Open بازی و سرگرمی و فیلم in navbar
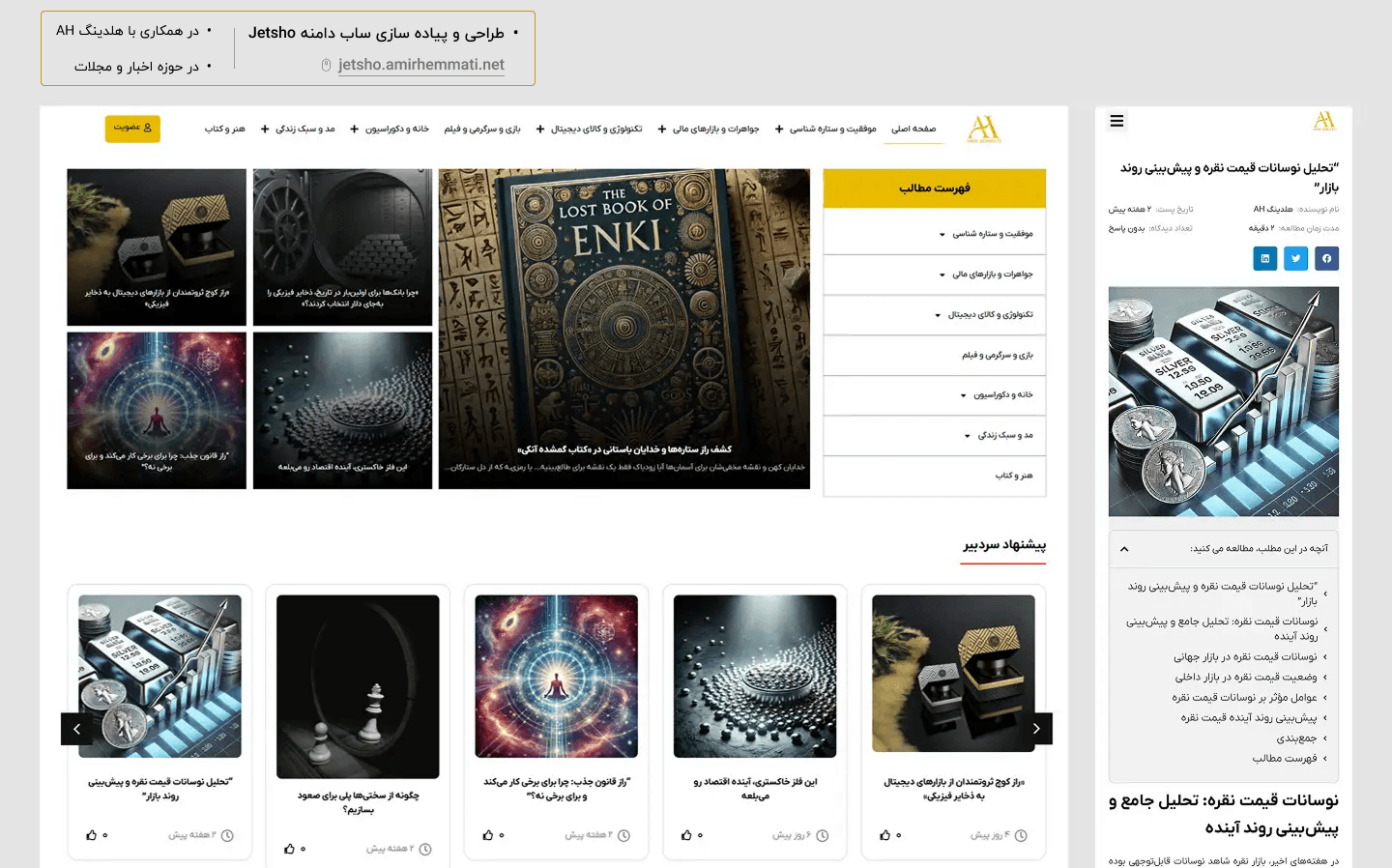 click(x=482, y=129)
